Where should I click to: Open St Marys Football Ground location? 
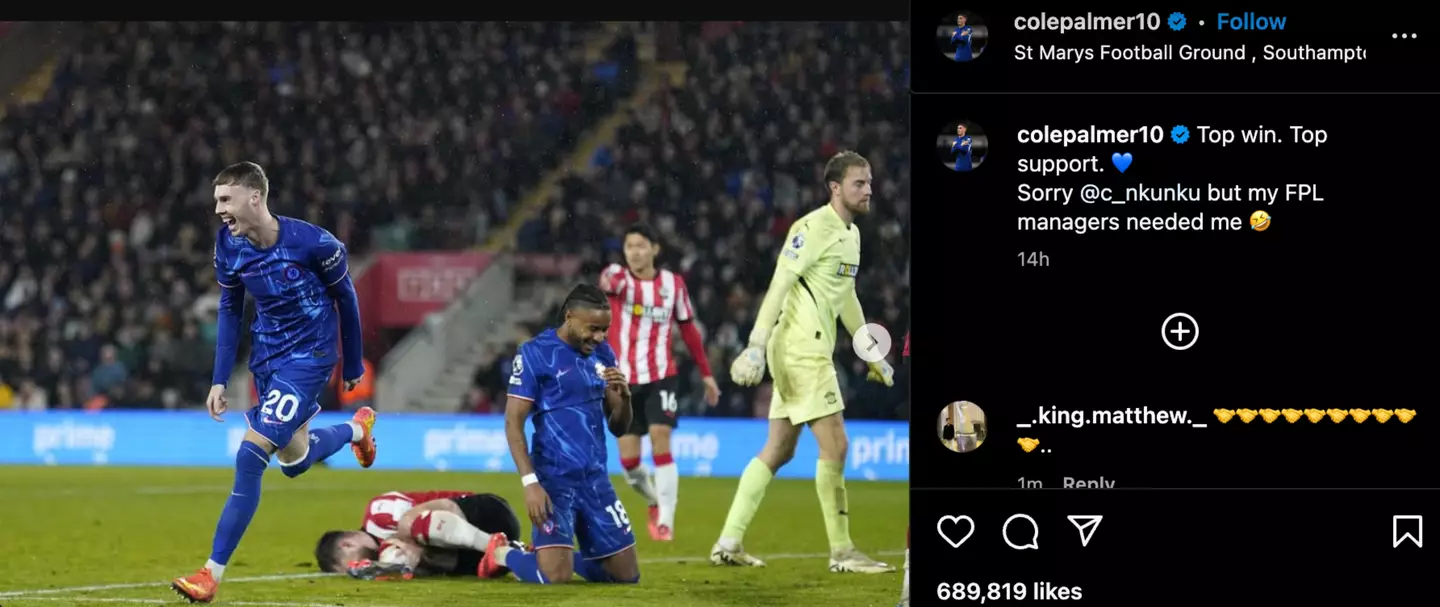click(x=1189, y=53)
